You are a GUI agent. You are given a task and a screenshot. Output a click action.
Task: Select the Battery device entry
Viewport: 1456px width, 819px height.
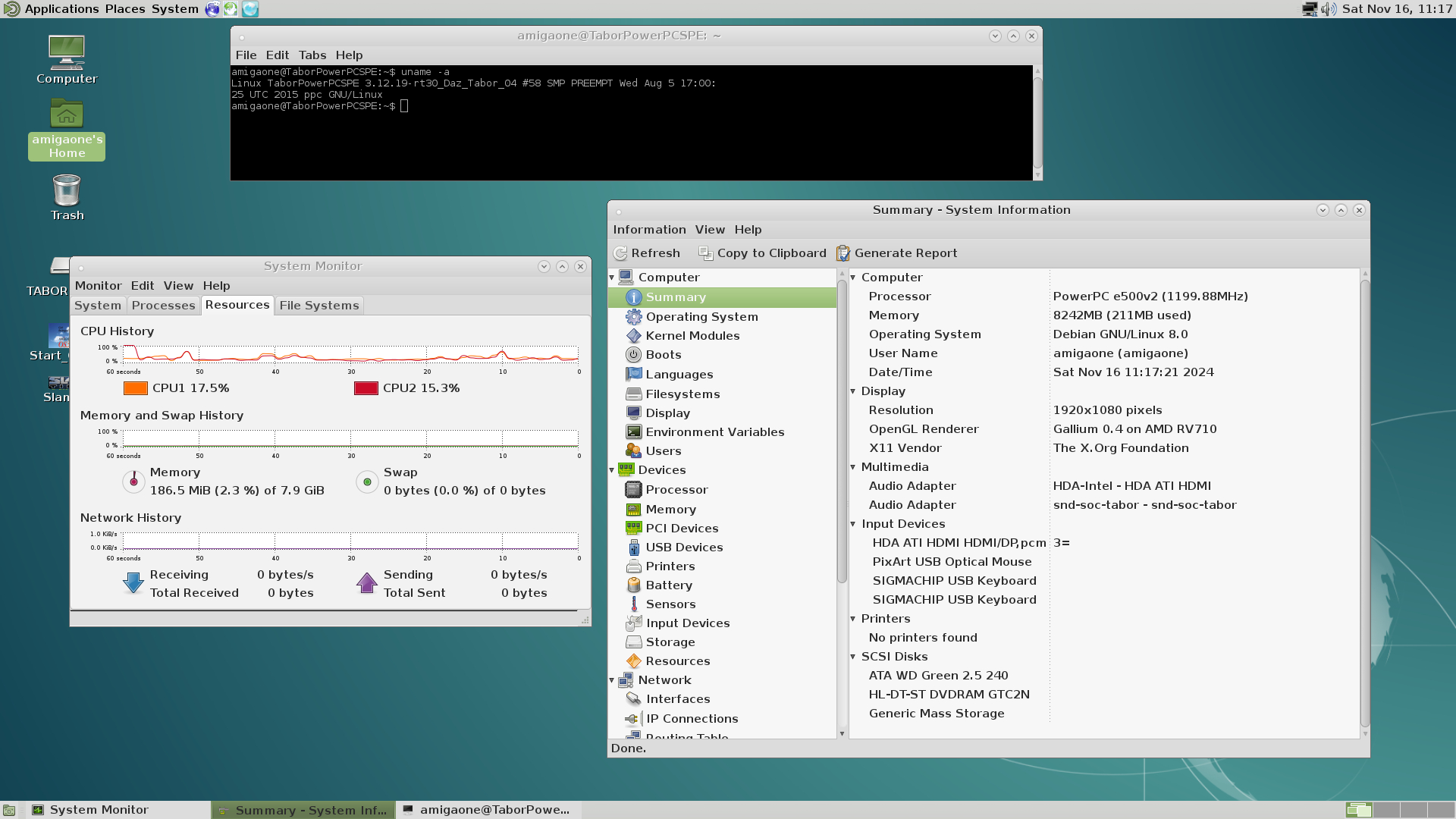click(668, 585)
